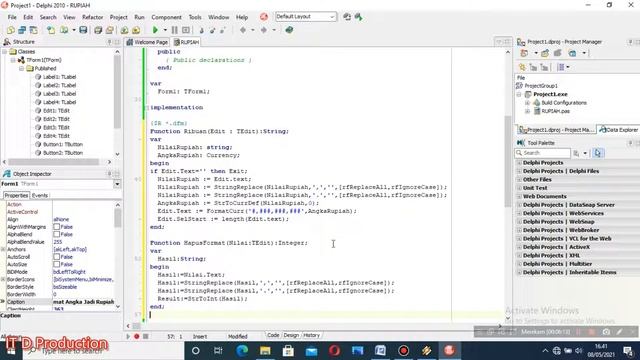The image size is (640, 360).
Task: Click the Sync view icon in Project Manager
Action: point(522,67)
